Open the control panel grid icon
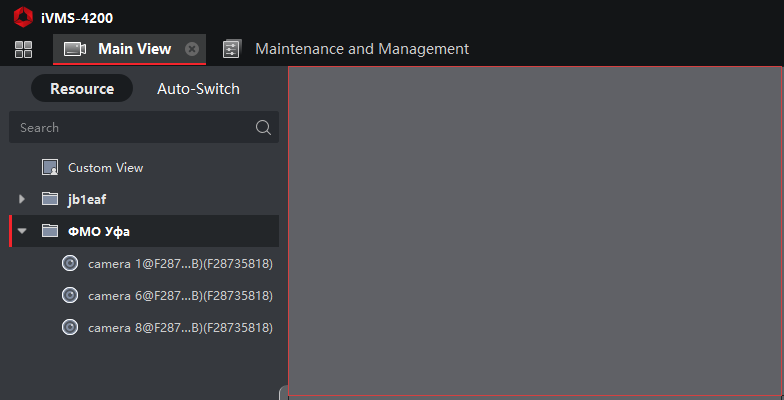784x400 pixels. tap(24, 50)
